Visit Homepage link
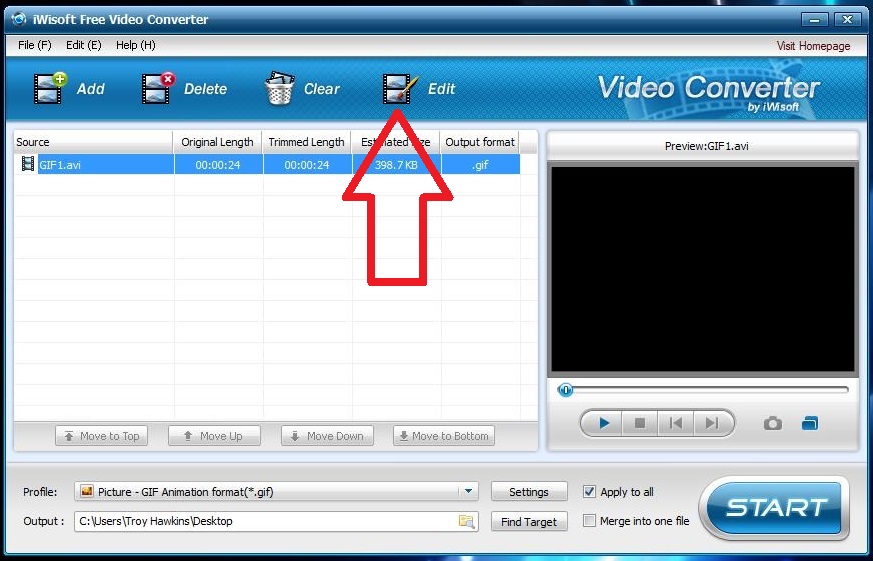Viewport: 873px width, 561px height. coord(813,46)
